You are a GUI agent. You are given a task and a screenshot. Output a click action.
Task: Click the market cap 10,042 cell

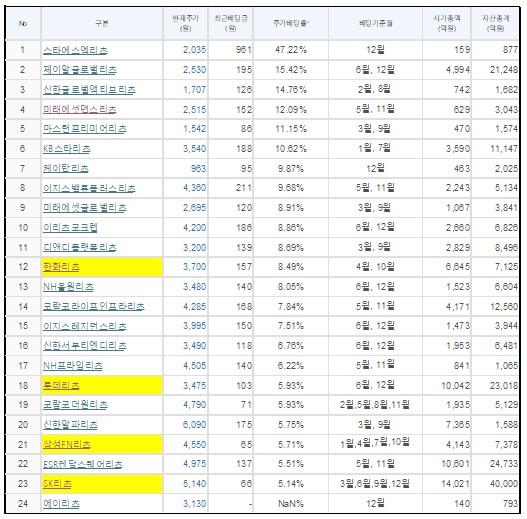(x=447, y=386)
